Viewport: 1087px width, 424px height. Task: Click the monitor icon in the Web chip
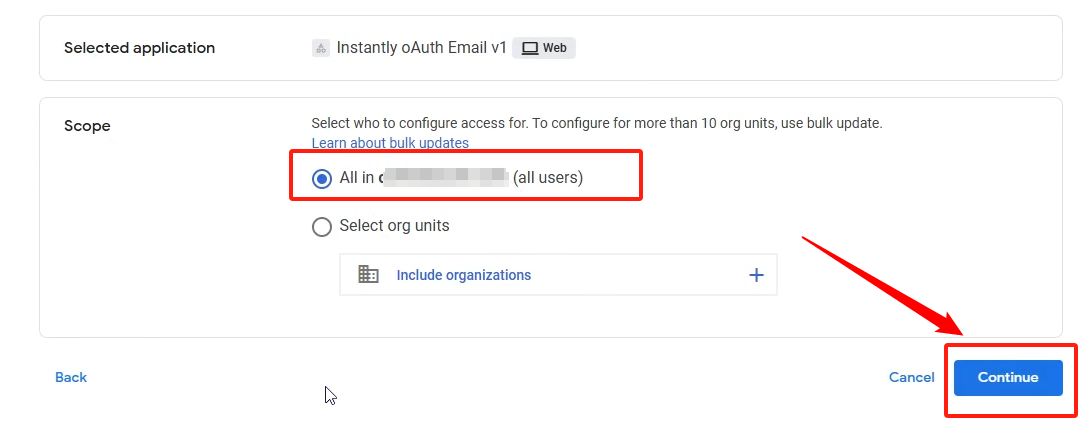[530, 48]
